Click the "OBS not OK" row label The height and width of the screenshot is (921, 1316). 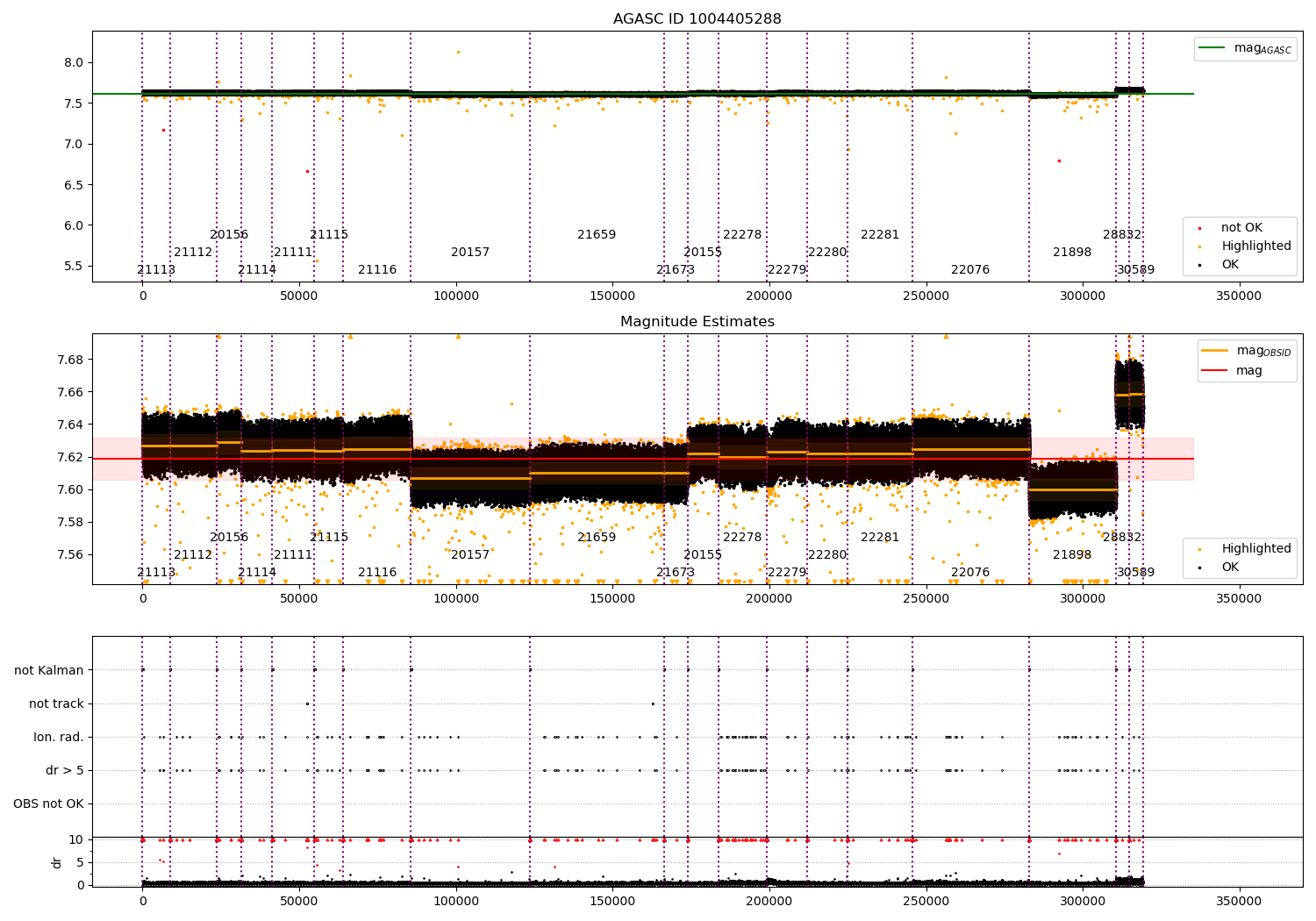pos(48,804)
